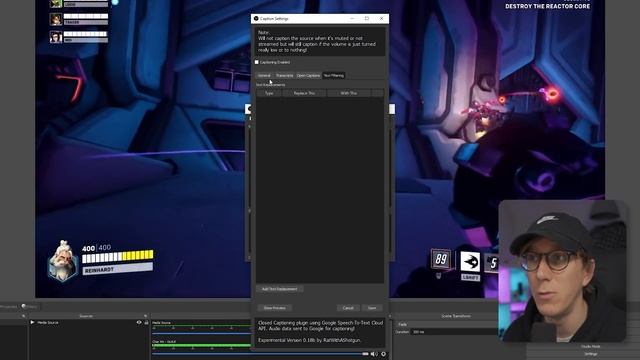The height and width of the screenshot is (360, 640).
Task: Close the Caption Settings window
Action: coord(381,18)
